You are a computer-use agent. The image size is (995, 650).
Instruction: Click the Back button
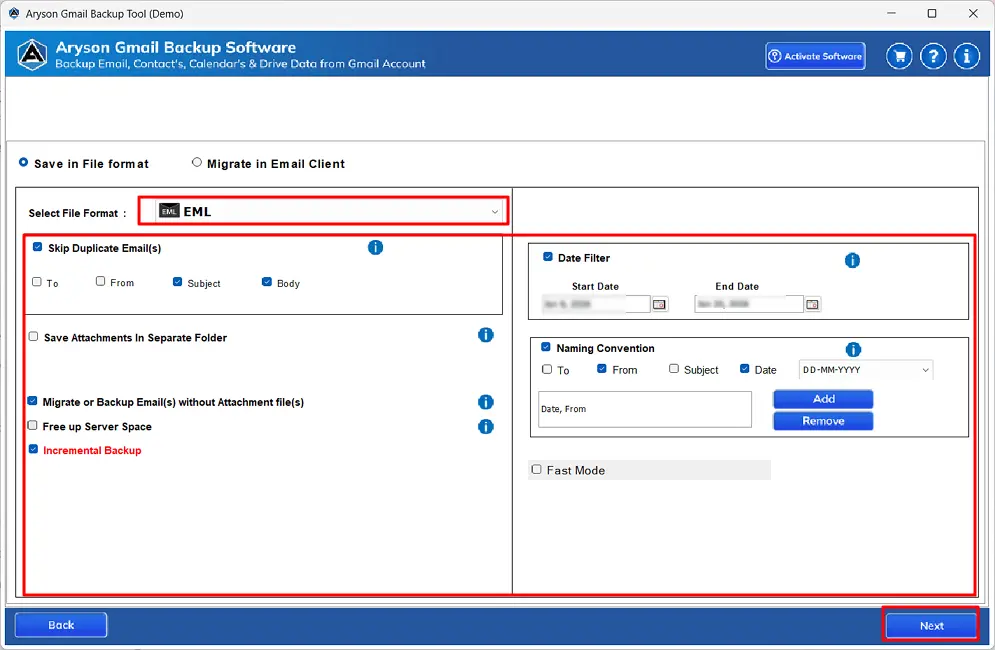[61, 625]
